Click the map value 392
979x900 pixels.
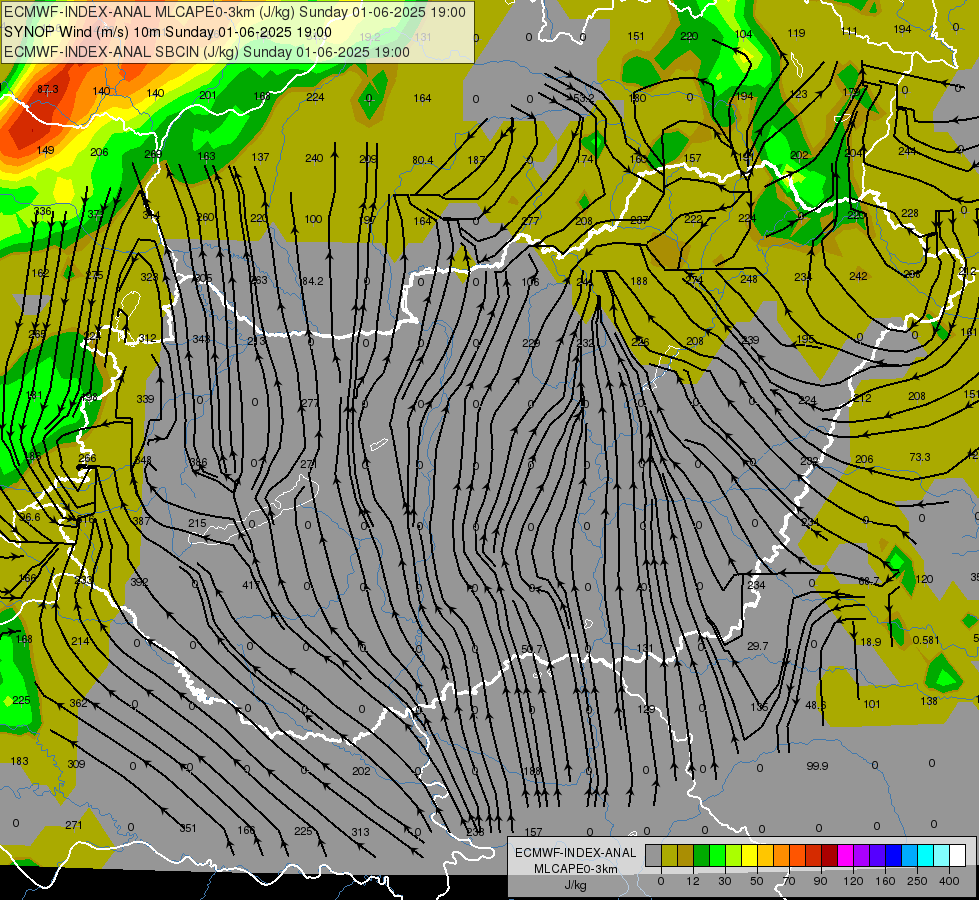click(x=139, y=582)
